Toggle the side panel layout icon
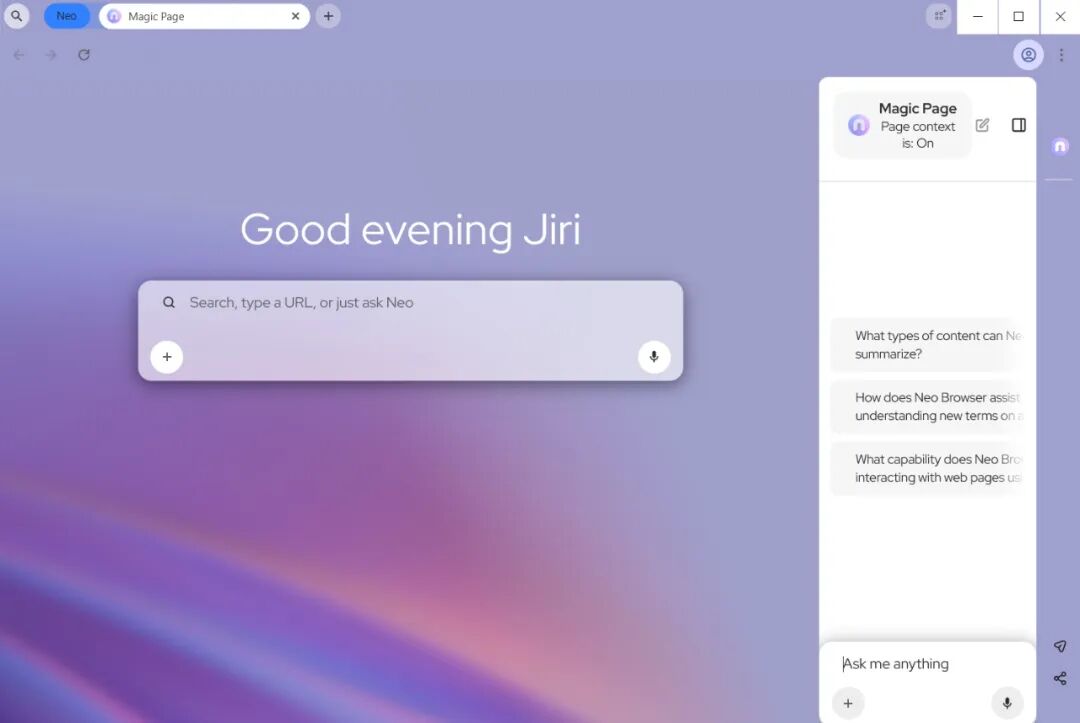1080x723 pixels. [1018, 125]
